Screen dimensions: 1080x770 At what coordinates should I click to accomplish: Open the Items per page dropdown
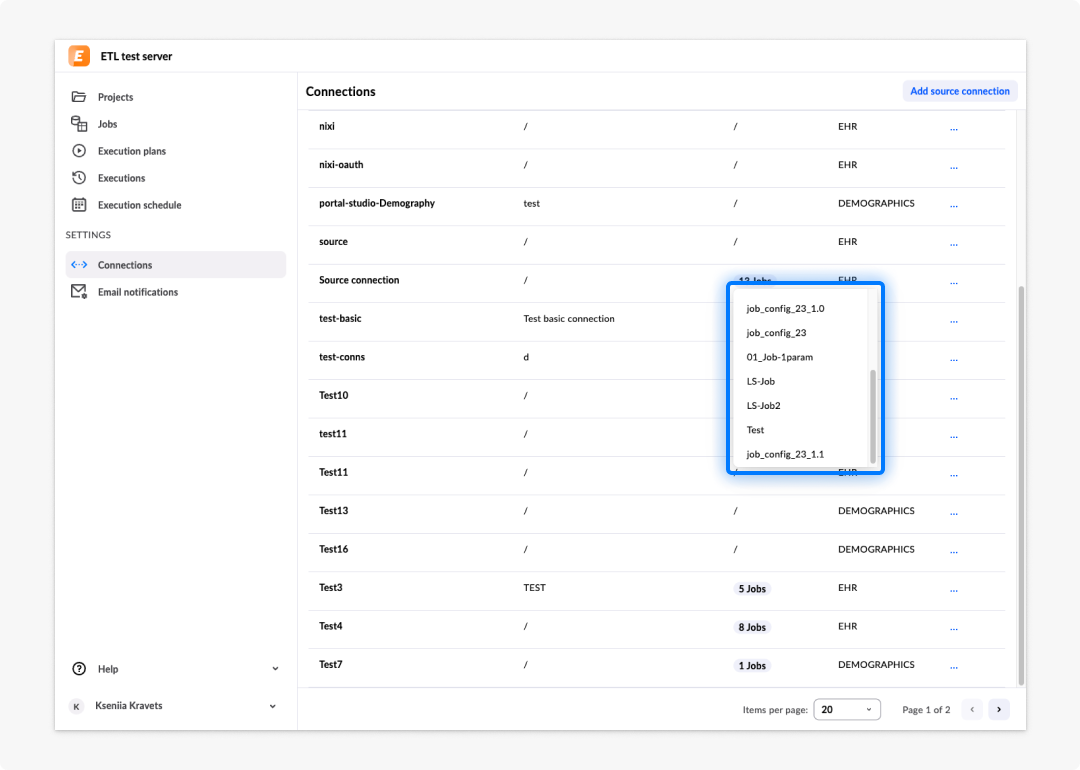[847, 709]
